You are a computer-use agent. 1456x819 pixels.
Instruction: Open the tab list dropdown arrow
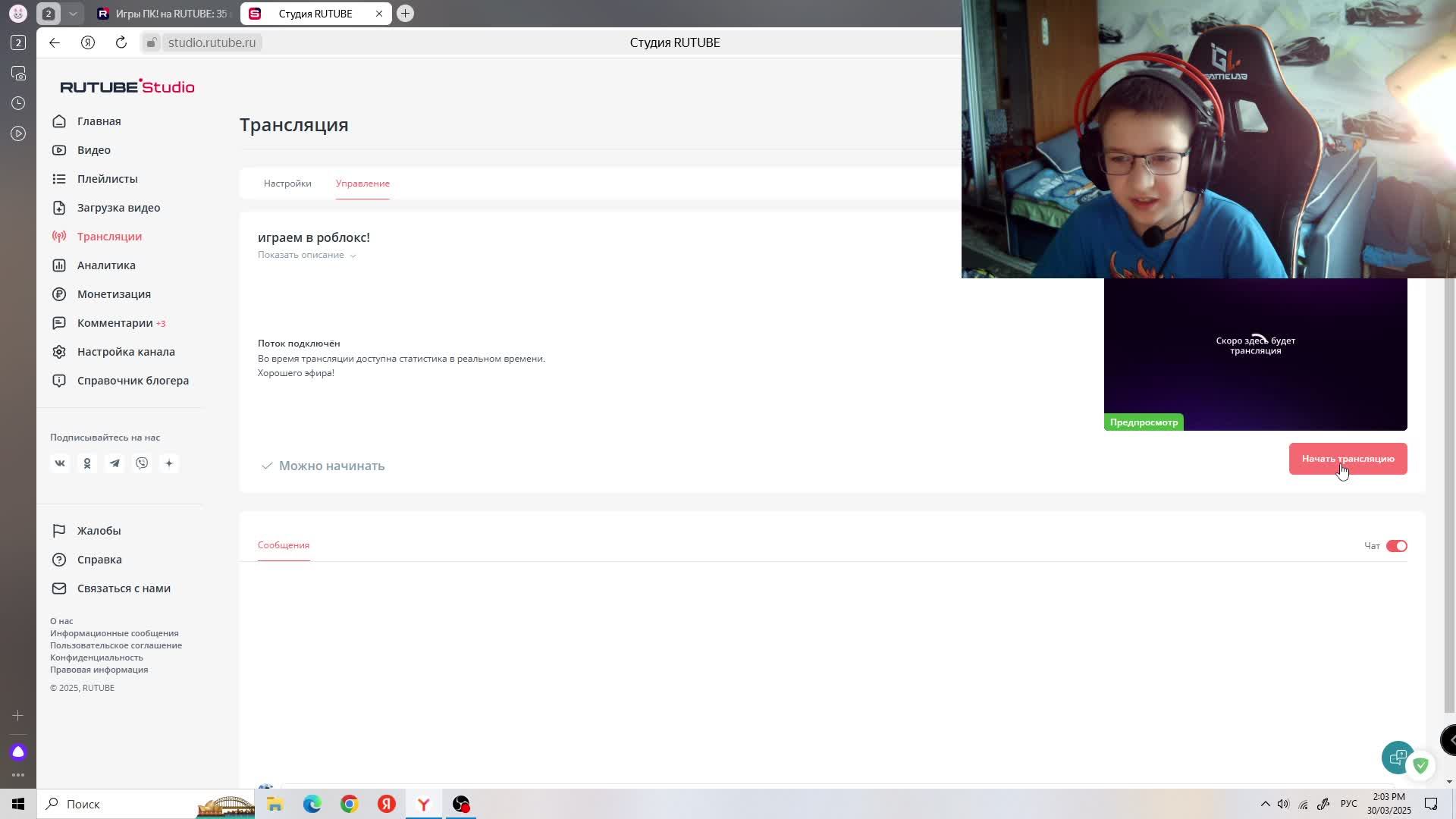pyautogui.click(x=73, y=14)
